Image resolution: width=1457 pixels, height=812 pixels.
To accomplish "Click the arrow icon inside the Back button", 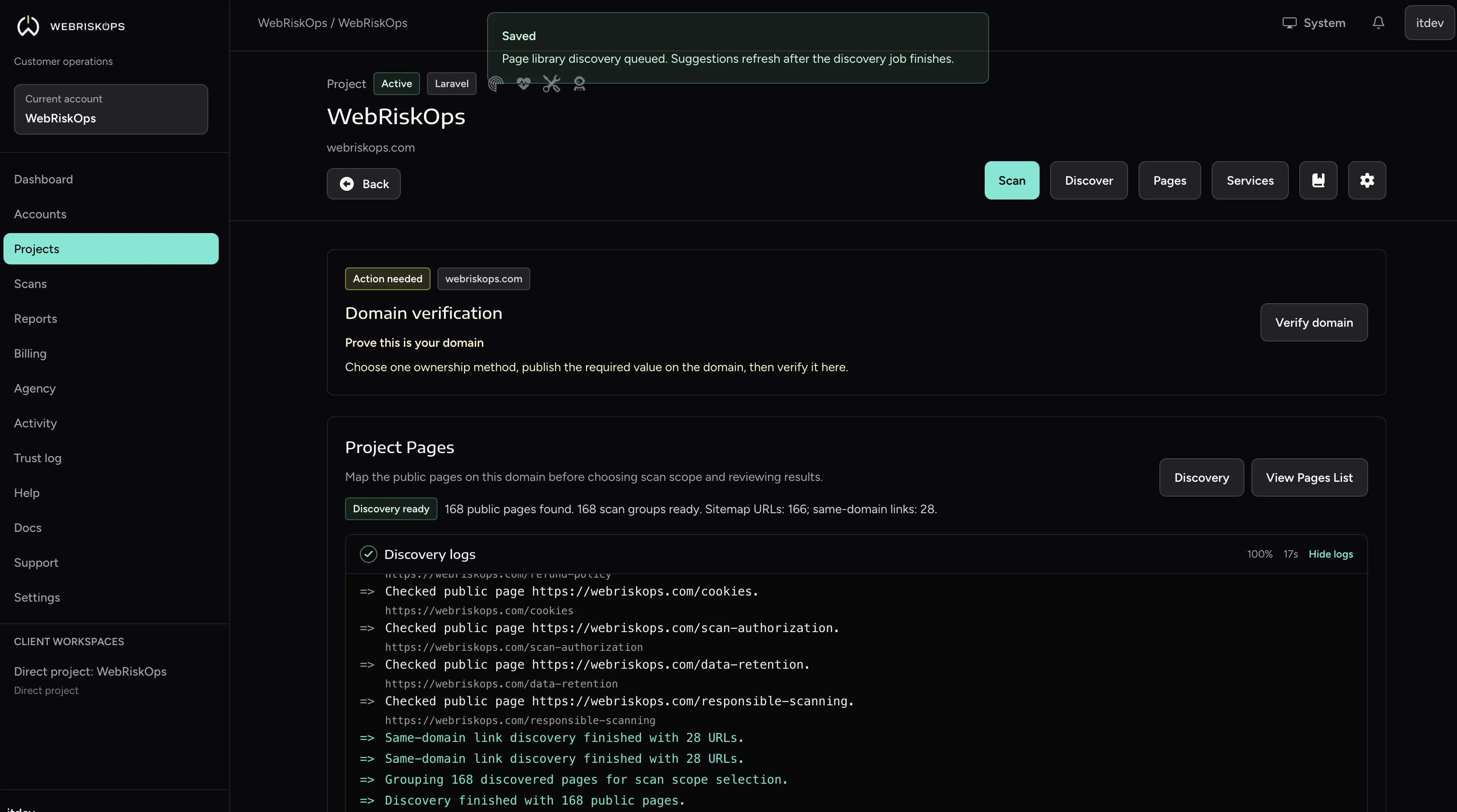I will pos(347,184).
